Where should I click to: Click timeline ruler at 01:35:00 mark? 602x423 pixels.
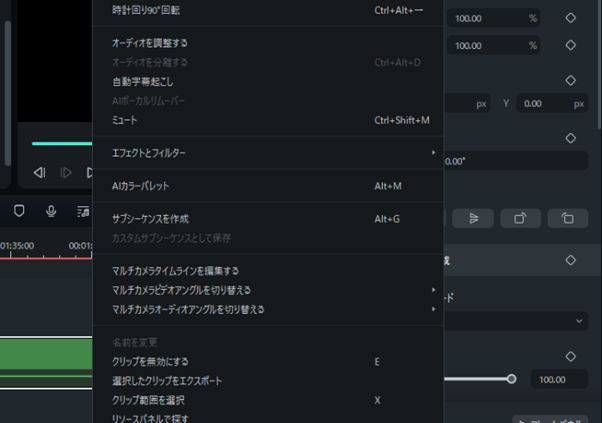click(17, 246)
